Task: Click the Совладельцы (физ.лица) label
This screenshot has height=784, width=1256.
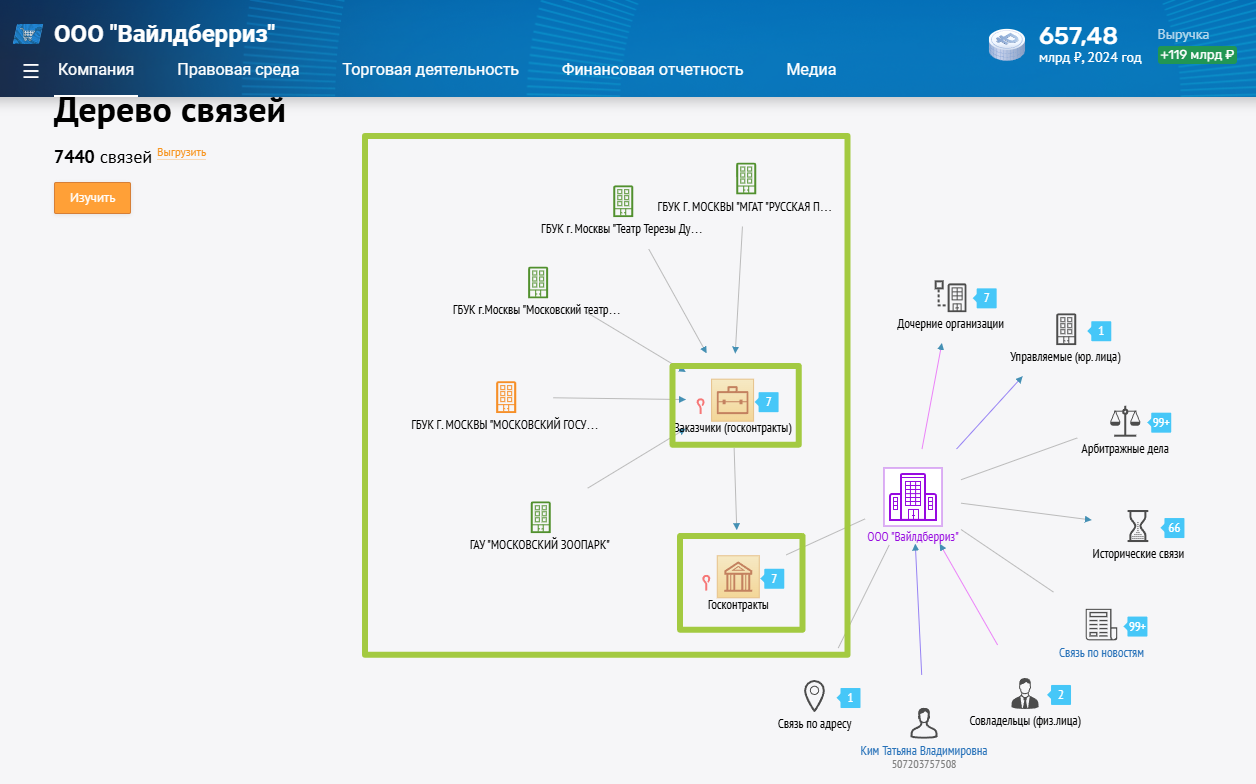Action: pos(1025,721)
